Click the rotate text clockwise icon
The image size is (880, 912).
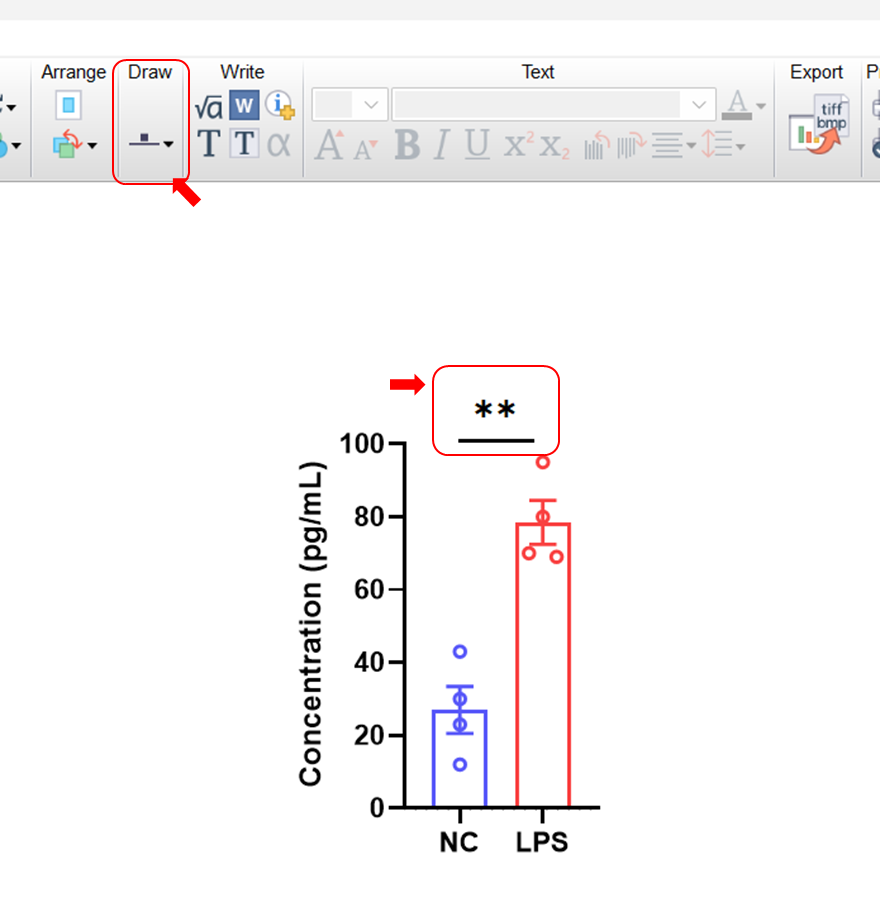631,145
